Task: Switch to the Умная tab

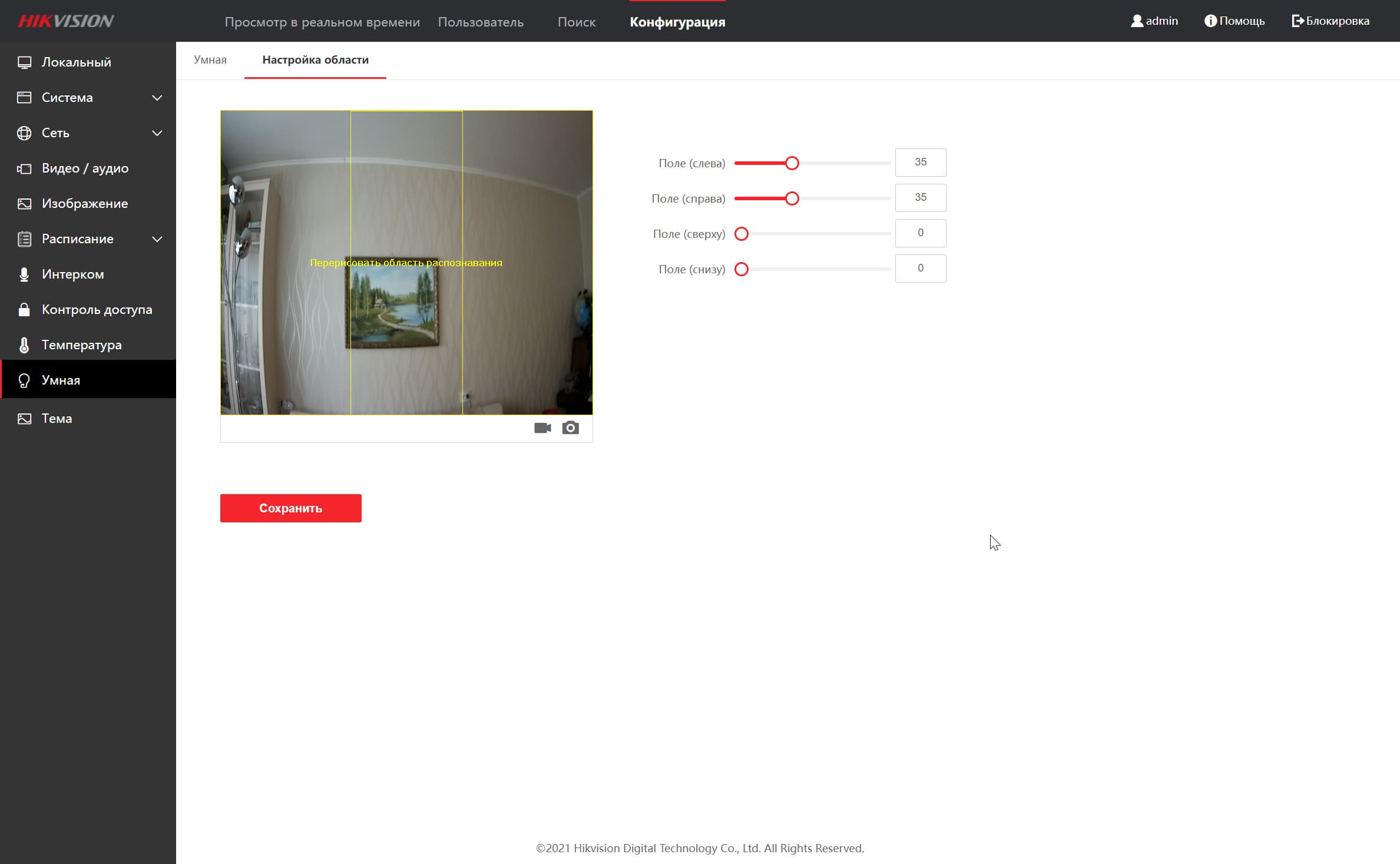Action: (x=210, y=60)
